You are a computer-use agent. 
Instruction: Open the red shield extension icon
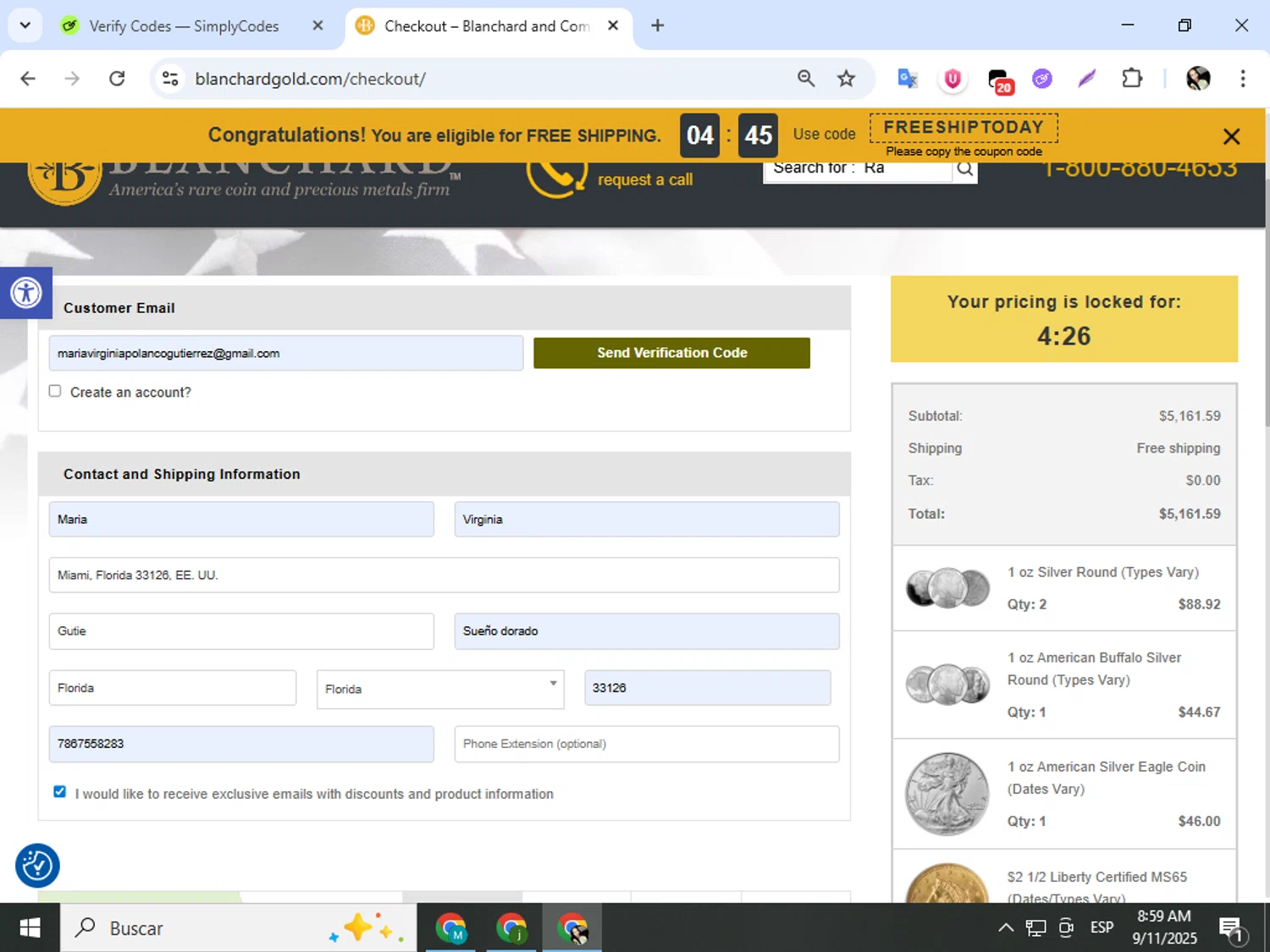[952, 79]
